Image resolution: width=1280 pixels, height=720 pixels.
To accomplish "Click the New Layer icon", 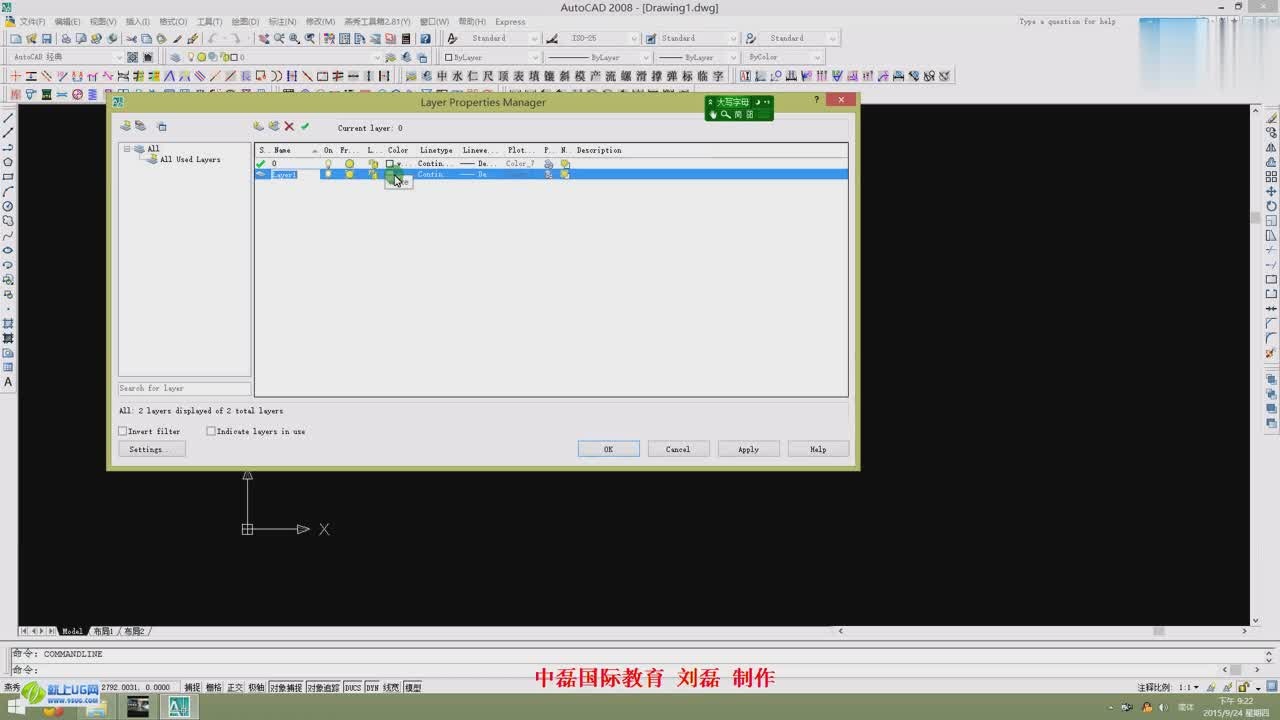I will point(258,127).
